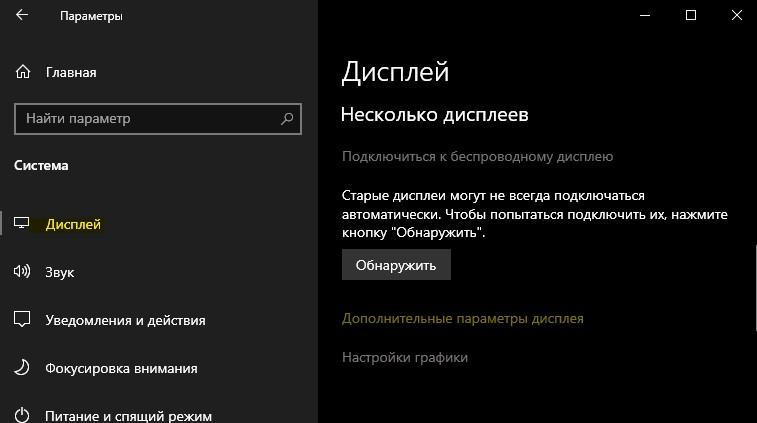Maximize the Параметры window

691,15
